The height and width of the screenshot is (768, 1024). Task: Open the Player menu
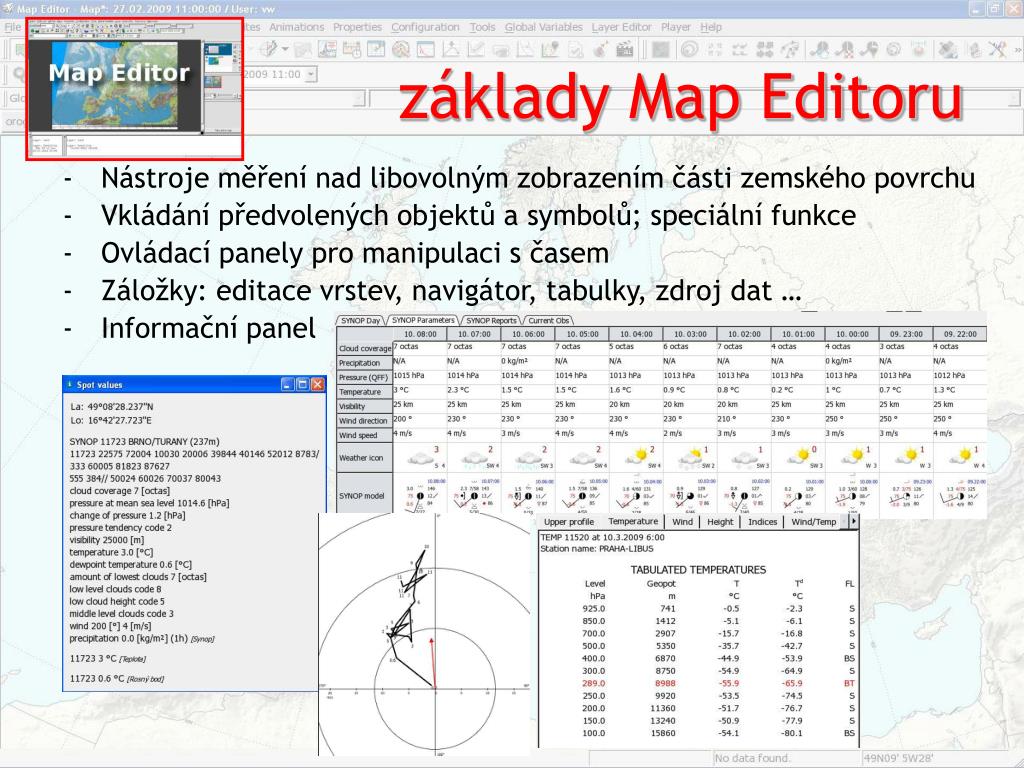[676, 27]
